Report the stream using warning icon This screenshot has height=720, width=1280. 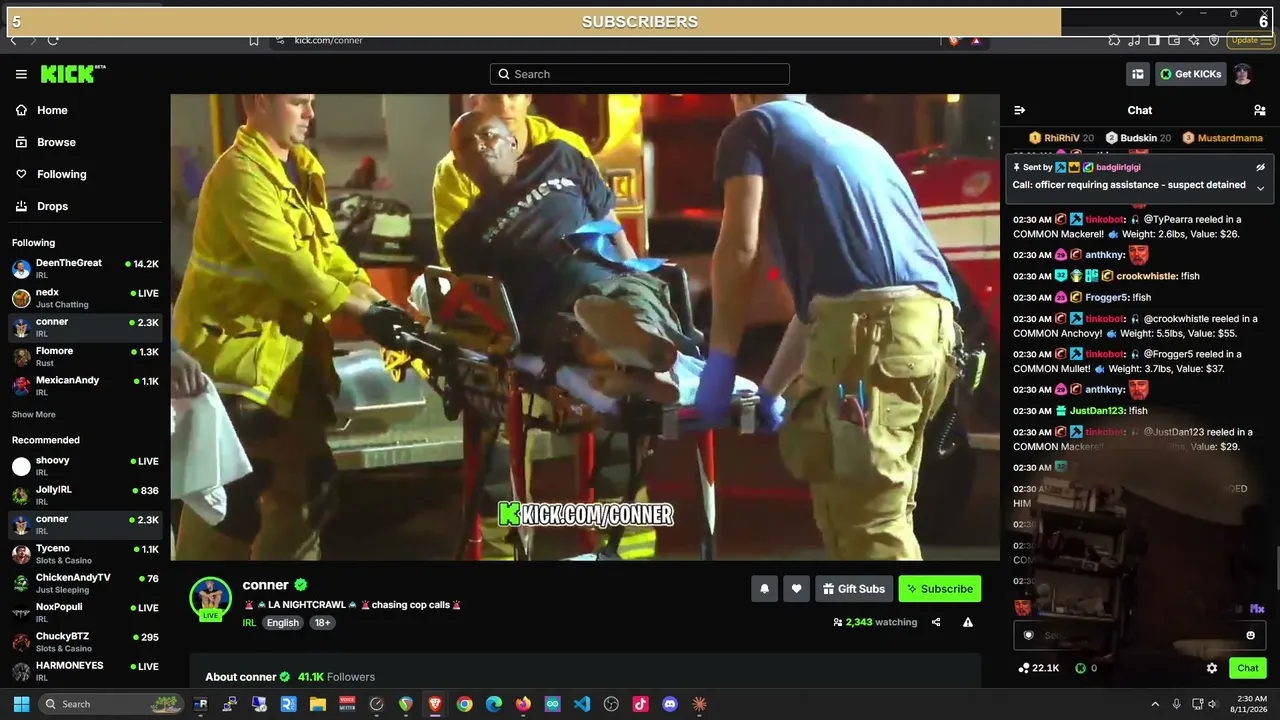point(968,622)
